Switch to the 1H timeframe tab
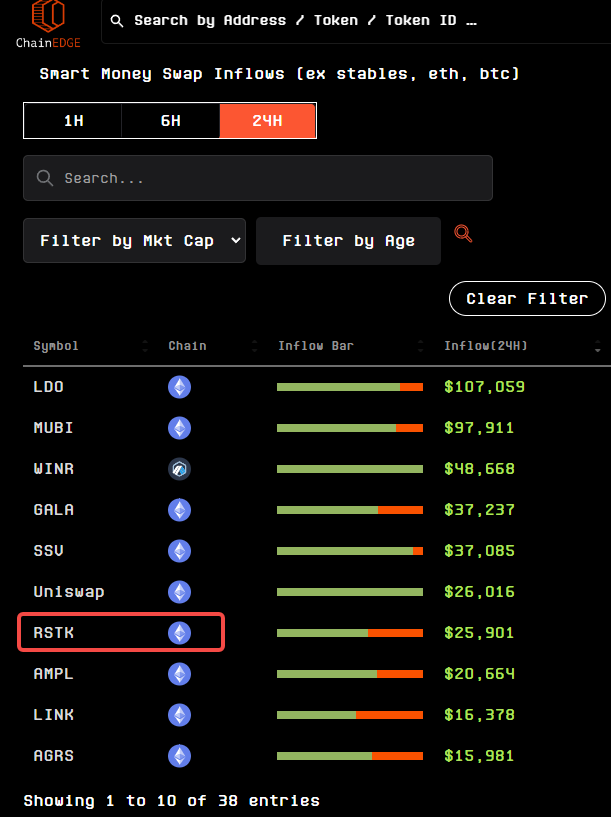Image resolution: width=611 pixels, height=817 pixels. tap(73, 121)
